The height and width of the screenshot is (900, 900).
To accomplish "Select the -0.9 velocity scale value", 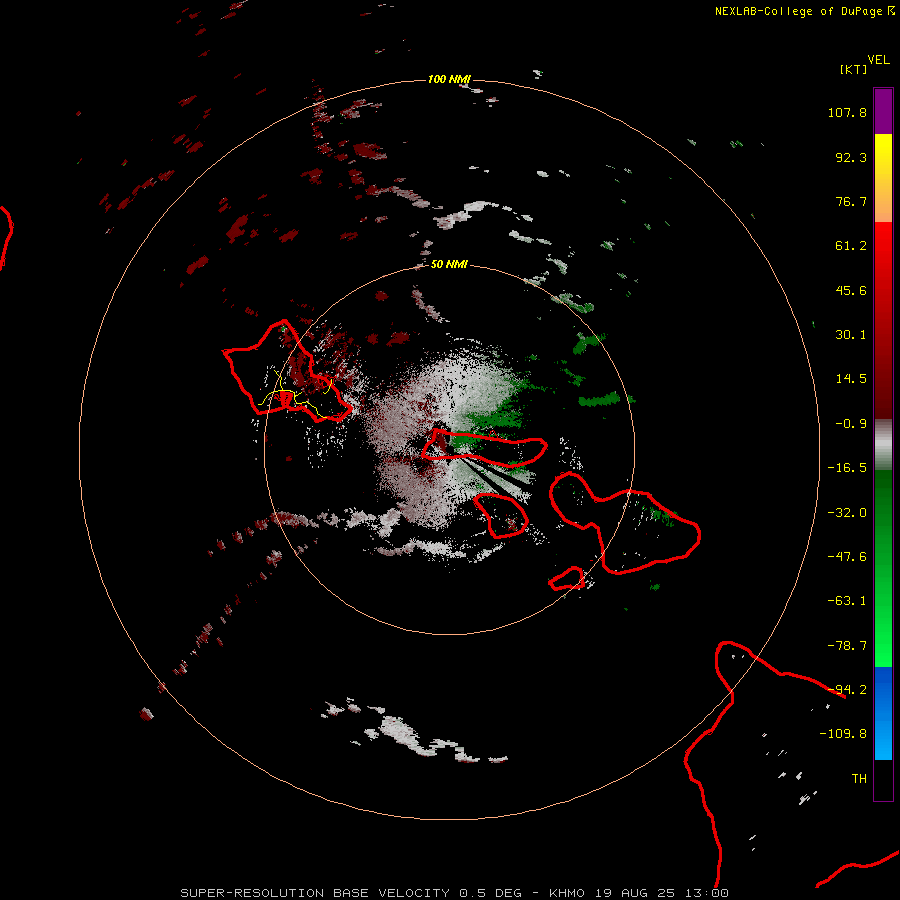I will [851, 424].
